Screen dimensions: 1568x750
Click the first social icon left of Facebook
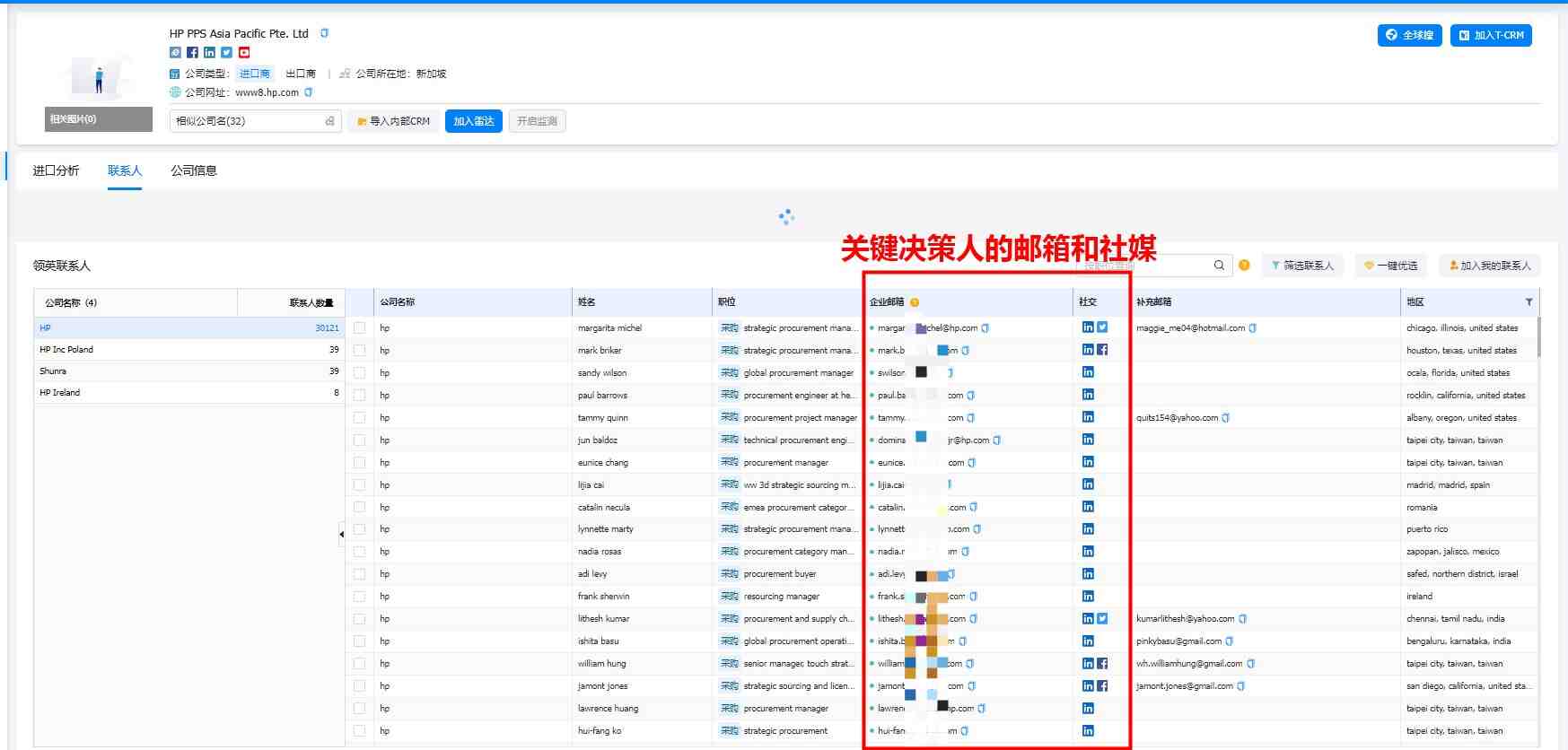click(175, 53)
